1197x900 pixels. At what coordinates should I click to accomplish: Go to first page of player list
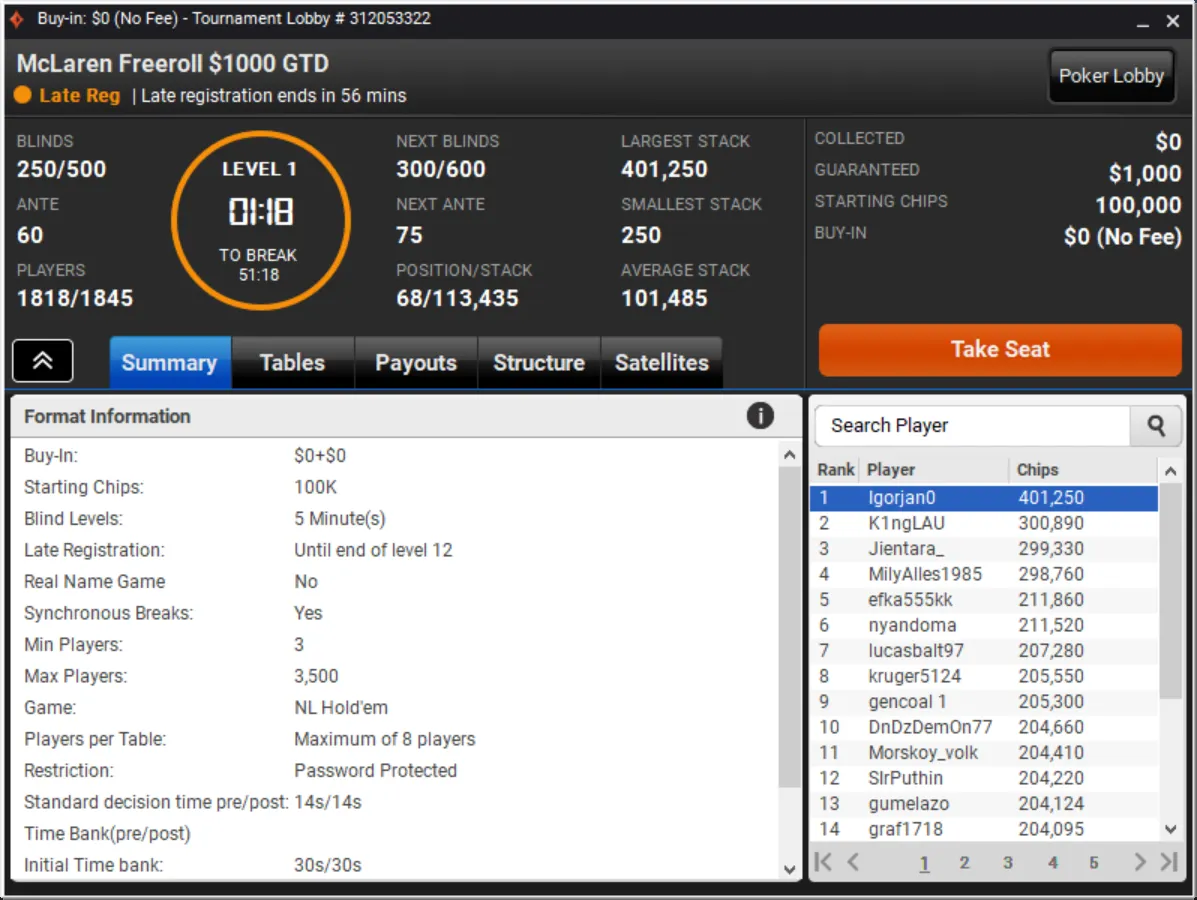tap(823, 862)
